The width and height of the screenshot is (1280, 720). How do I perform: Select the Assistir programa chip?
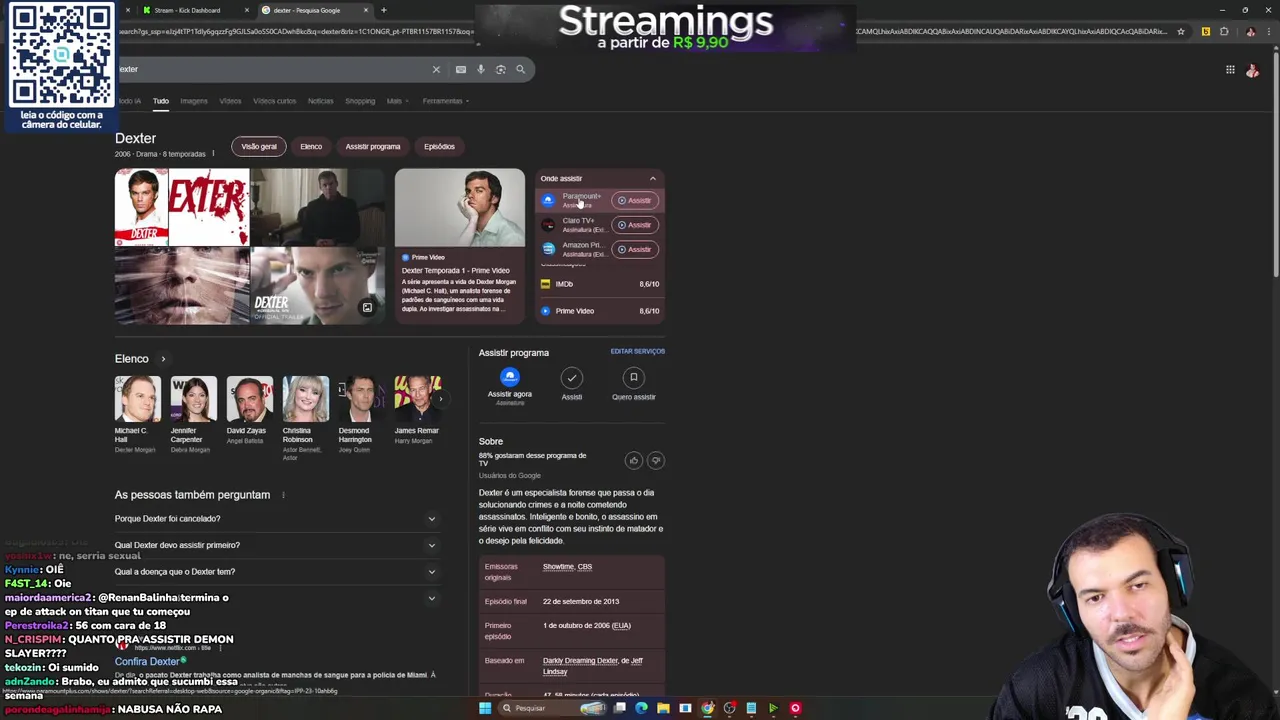(373, 147)
